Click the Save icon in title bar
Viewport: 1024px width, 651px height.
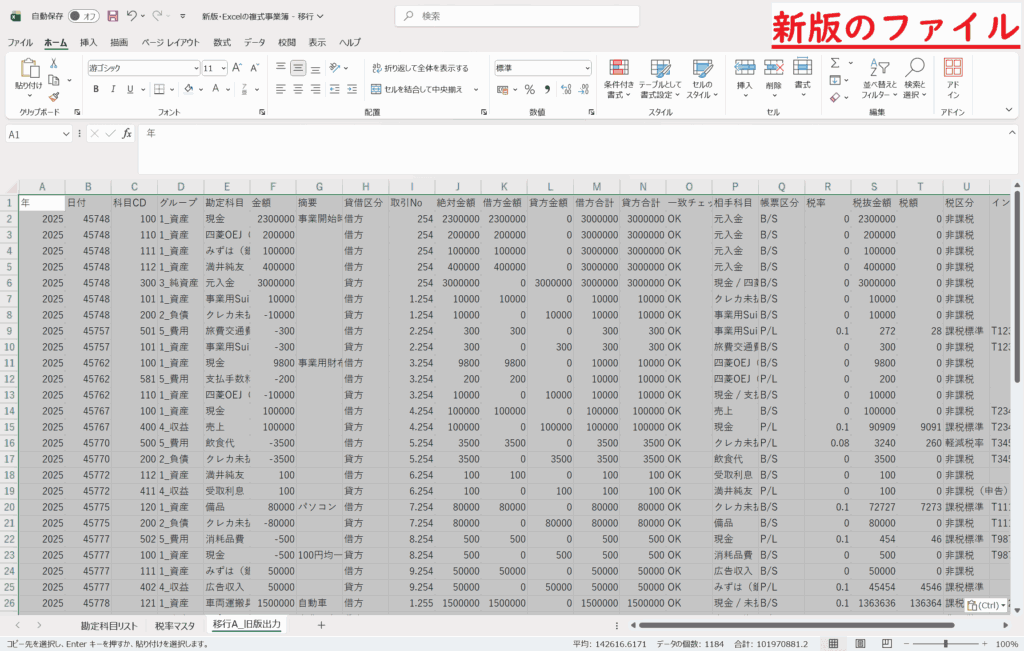pyautogui.click(x=112, y=16)
